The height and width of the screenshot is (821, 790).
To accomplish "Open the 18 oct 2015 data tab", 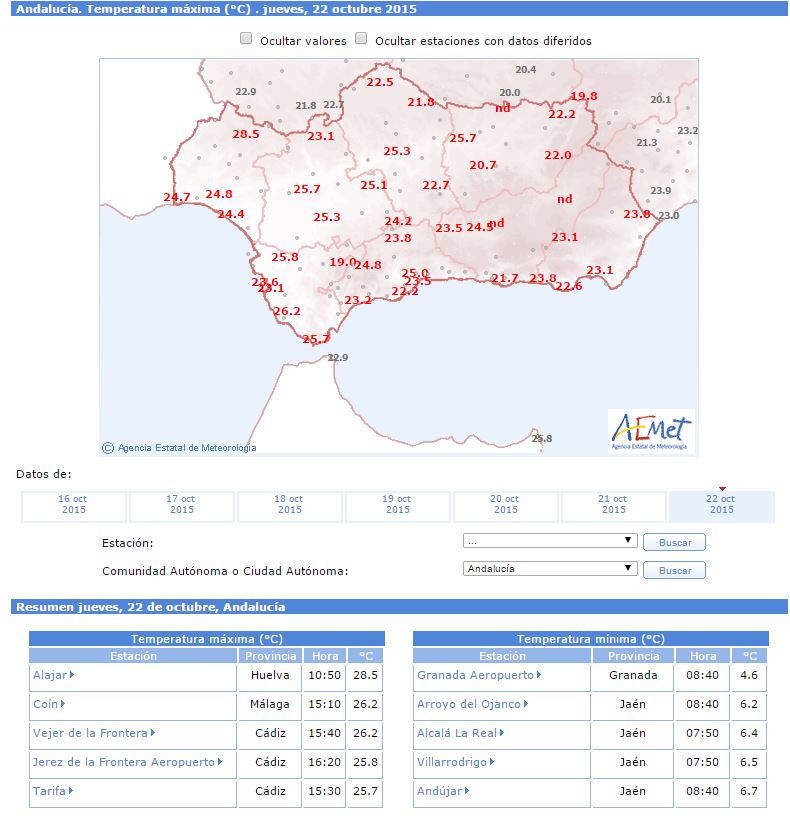I will [x=290, y=506].
